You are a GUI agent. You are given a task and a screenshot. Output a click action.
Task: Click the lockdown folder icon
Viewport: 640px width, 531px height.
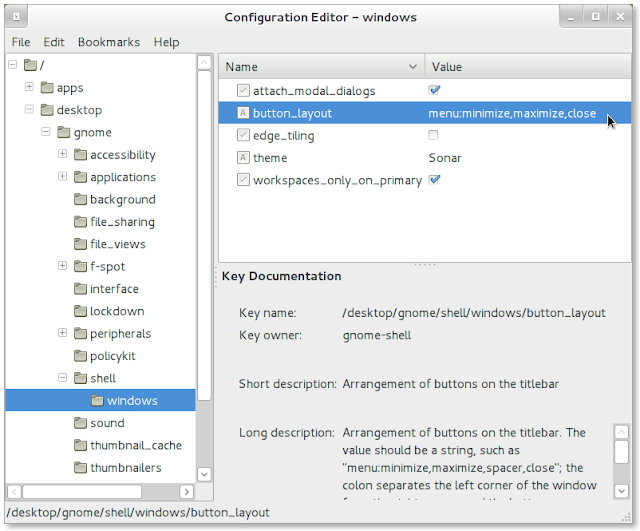[80, 312]
